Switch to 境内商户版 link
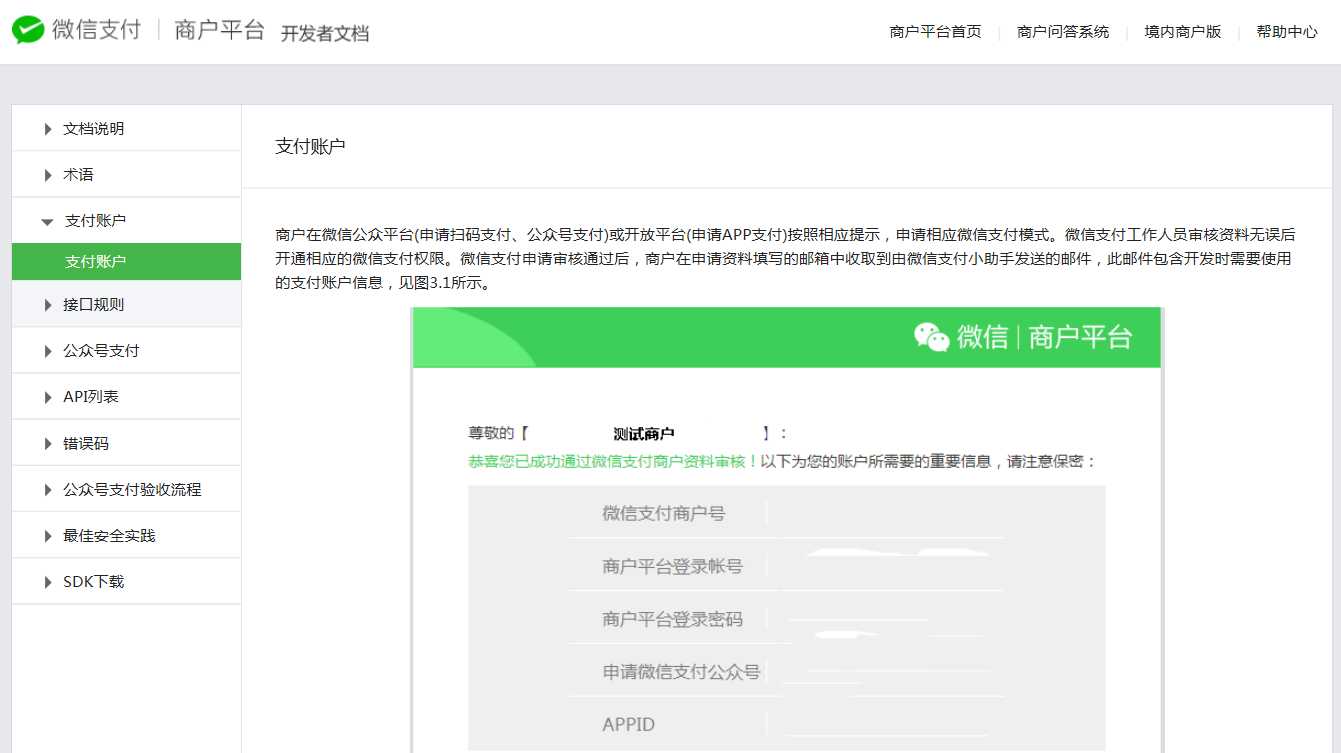The width and height of the screenshot is (1341, 753). point(1183,32)
